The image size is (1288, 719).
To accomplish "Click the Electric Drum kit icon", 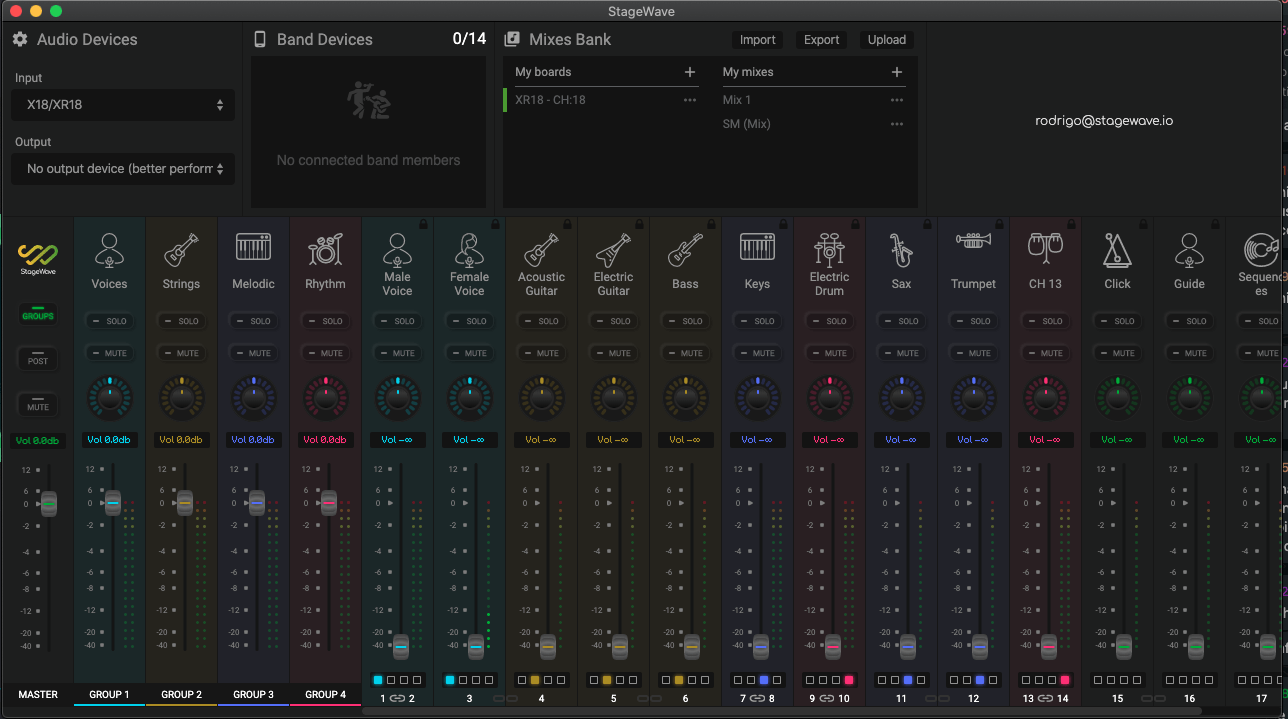I will pos(829,248).
